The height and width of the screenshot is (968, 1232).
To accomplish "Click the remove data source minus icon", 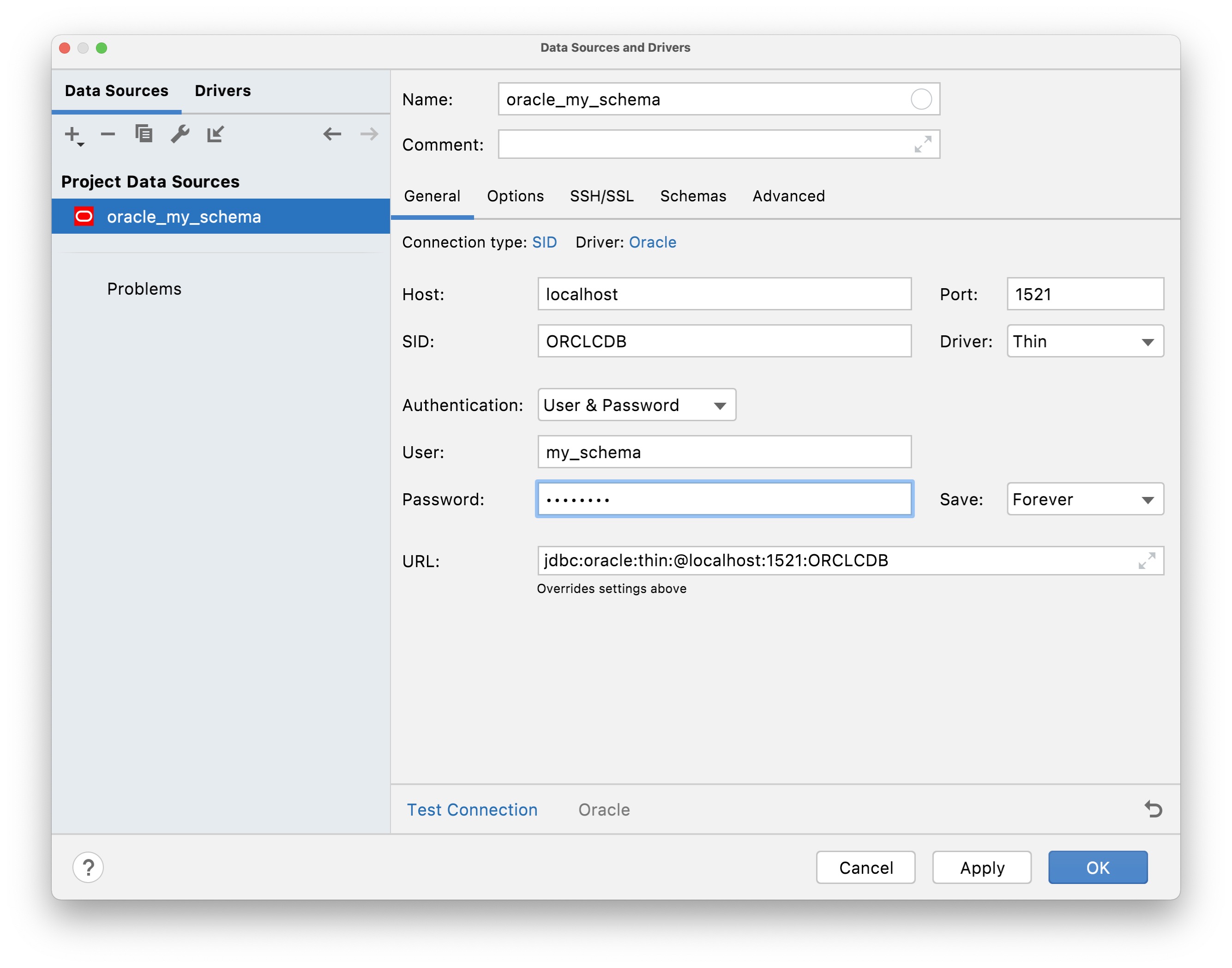I will click(108, 134).
